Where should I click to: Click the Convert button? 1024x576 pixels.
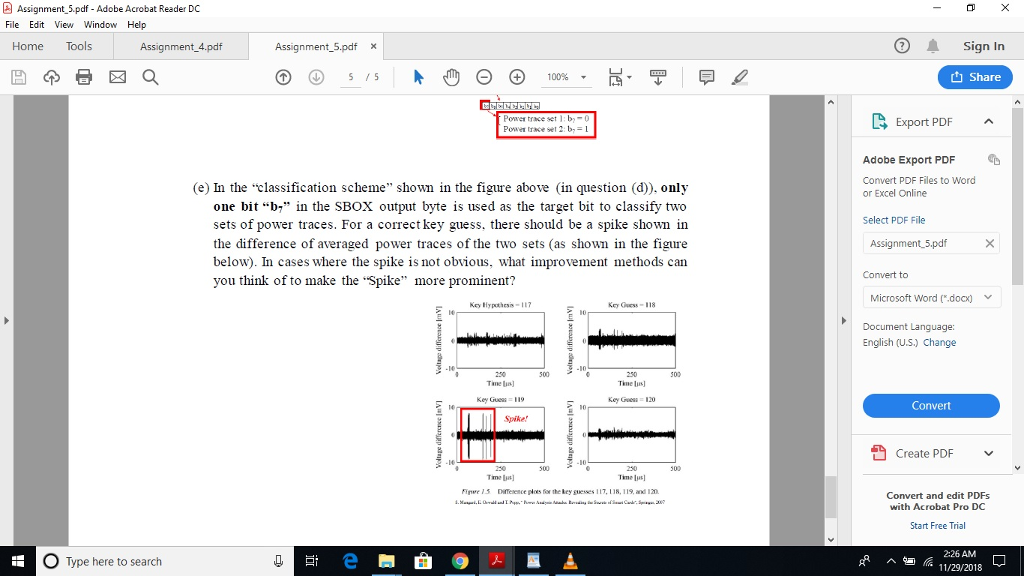click(x=931, y=405)
